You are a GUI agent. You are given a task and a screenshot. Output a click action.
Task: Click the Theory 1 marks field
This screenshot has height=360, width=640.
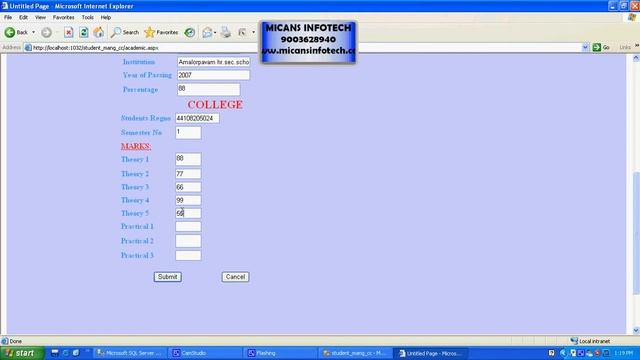pos(188,159)
